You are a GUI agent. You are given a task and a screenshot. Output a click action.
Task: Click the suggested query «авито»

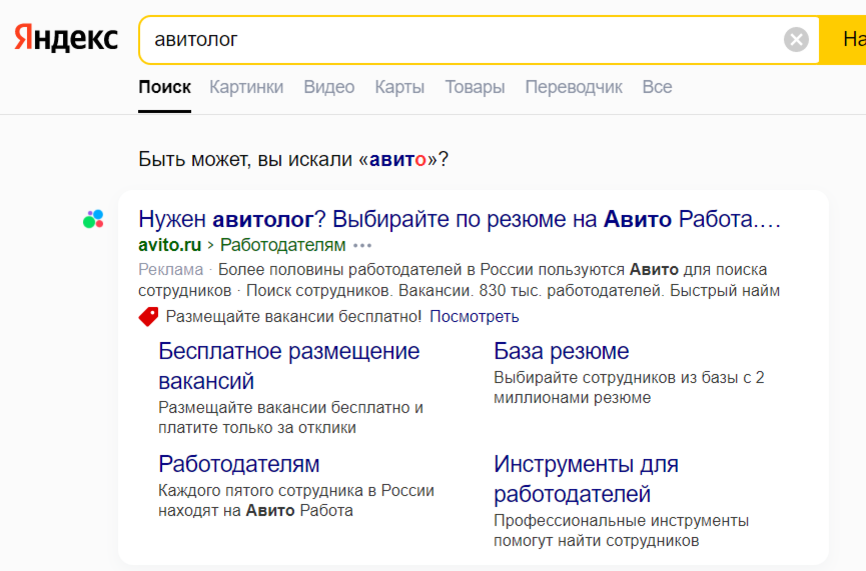click(398, 160)
